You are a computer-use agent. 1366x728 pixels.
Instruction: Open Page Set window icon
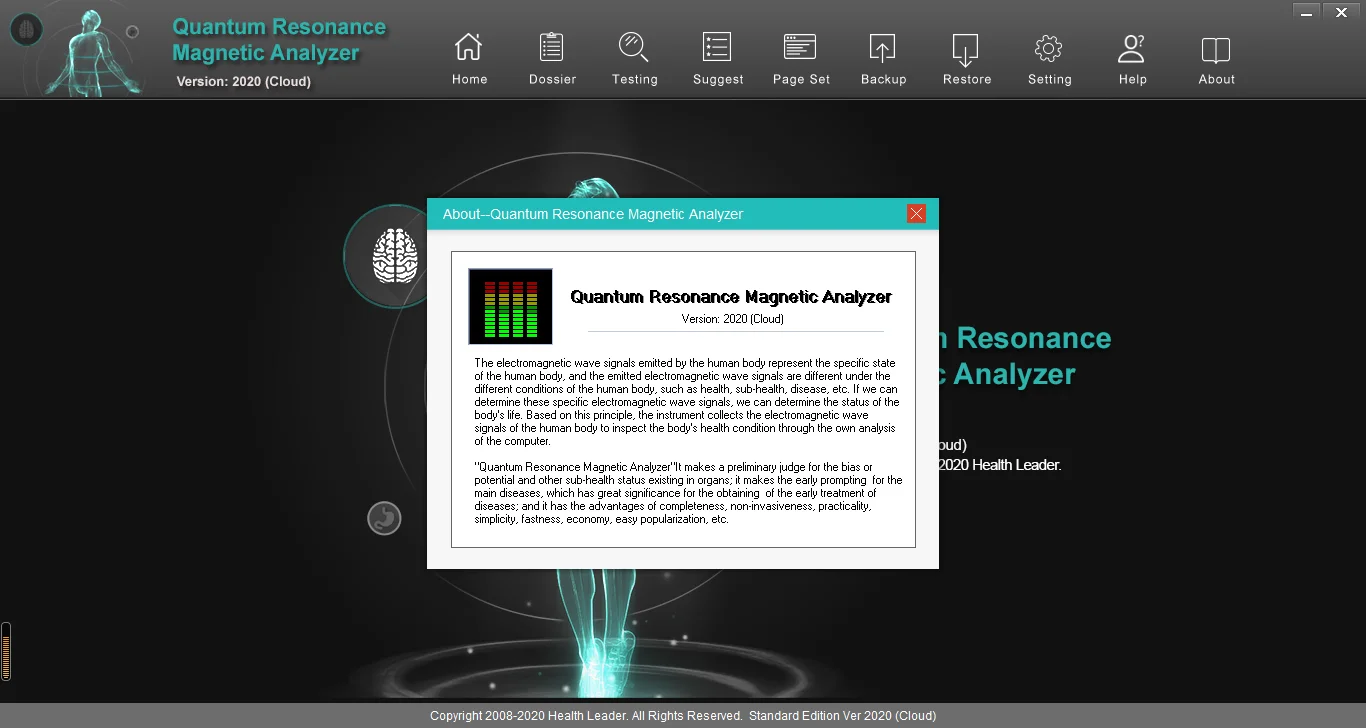pos(800,47)
